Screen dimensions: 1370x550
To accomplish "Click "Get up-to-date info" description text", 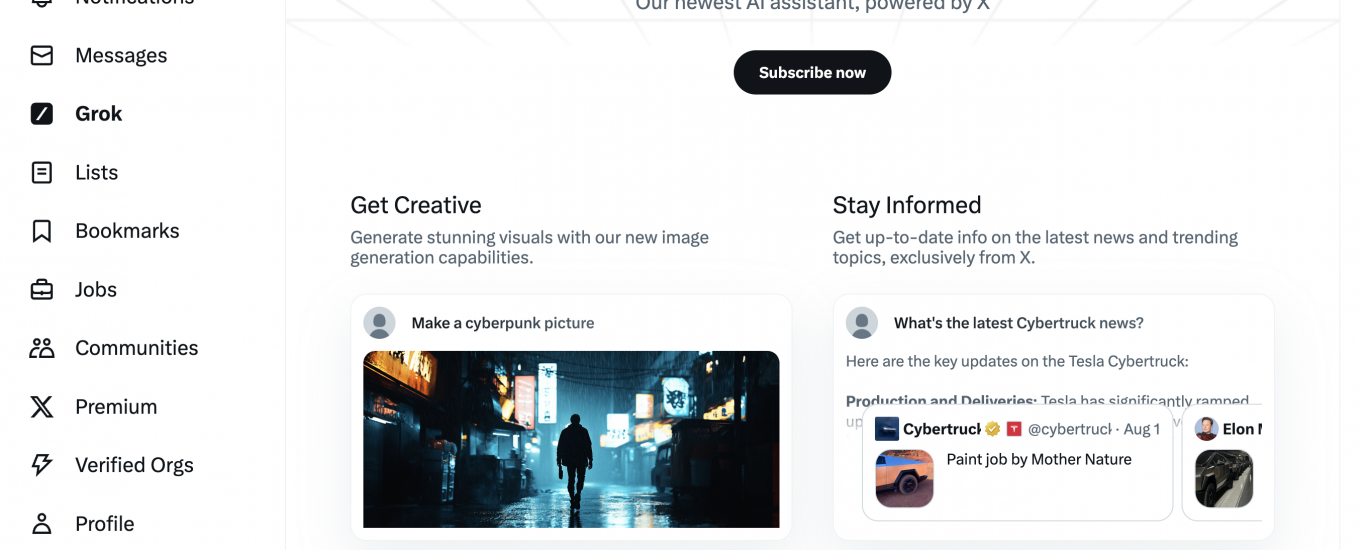I will pyautogui.click(x=1035, y=247).
